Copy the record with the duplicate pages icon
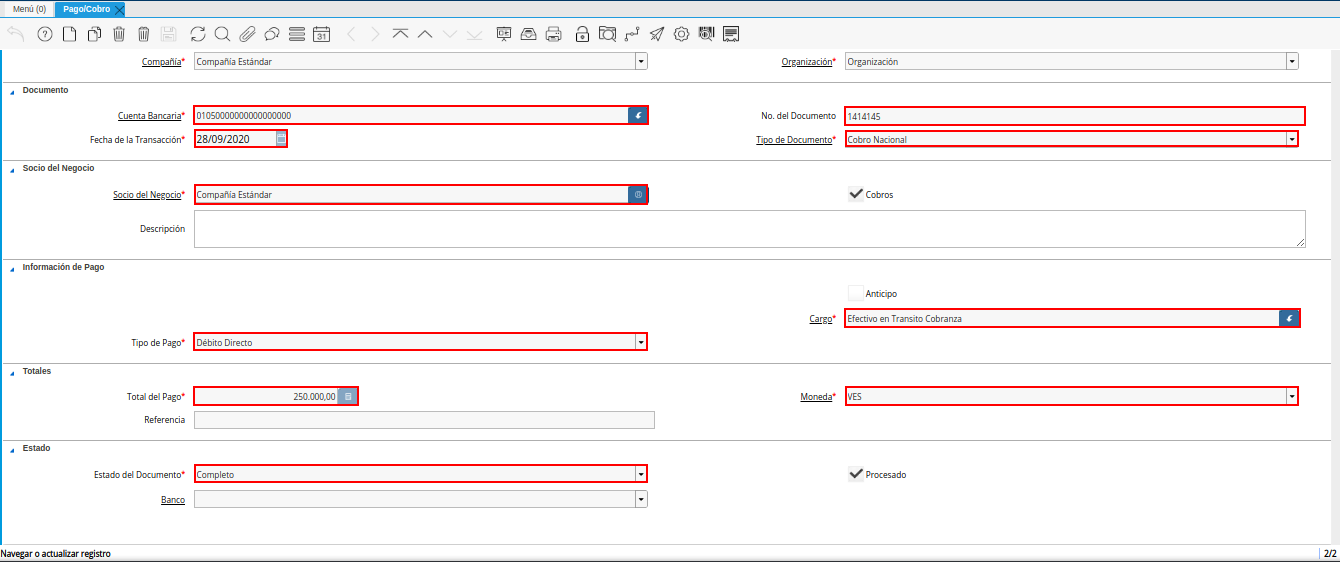Screen dimensions: 1340x562 pos(94,34)
